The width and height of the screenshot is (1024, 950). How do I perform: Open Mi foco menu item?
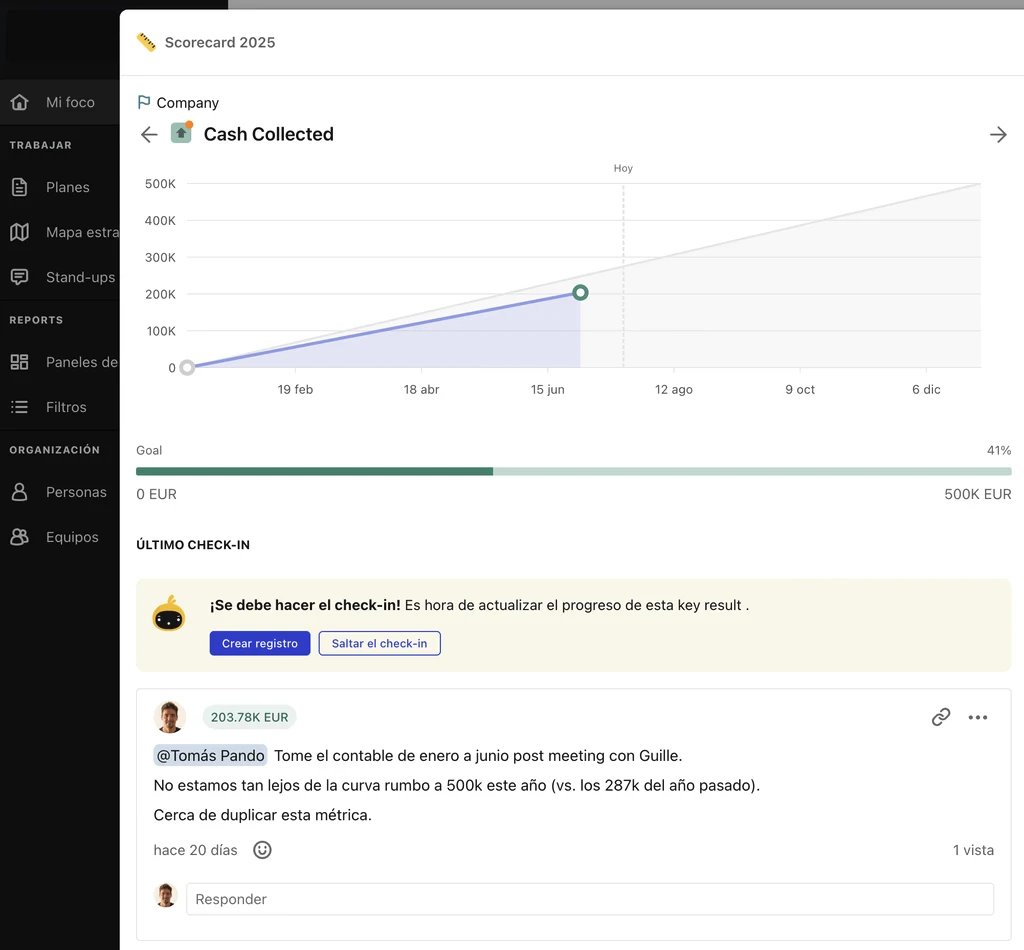coord(59,102)
